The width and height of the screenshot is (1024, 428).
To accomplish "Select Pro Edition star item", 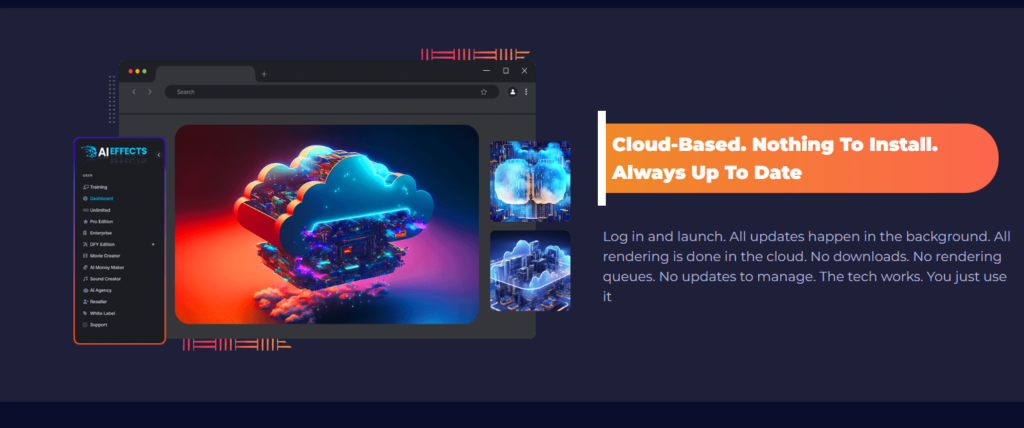I will (99, 222).
